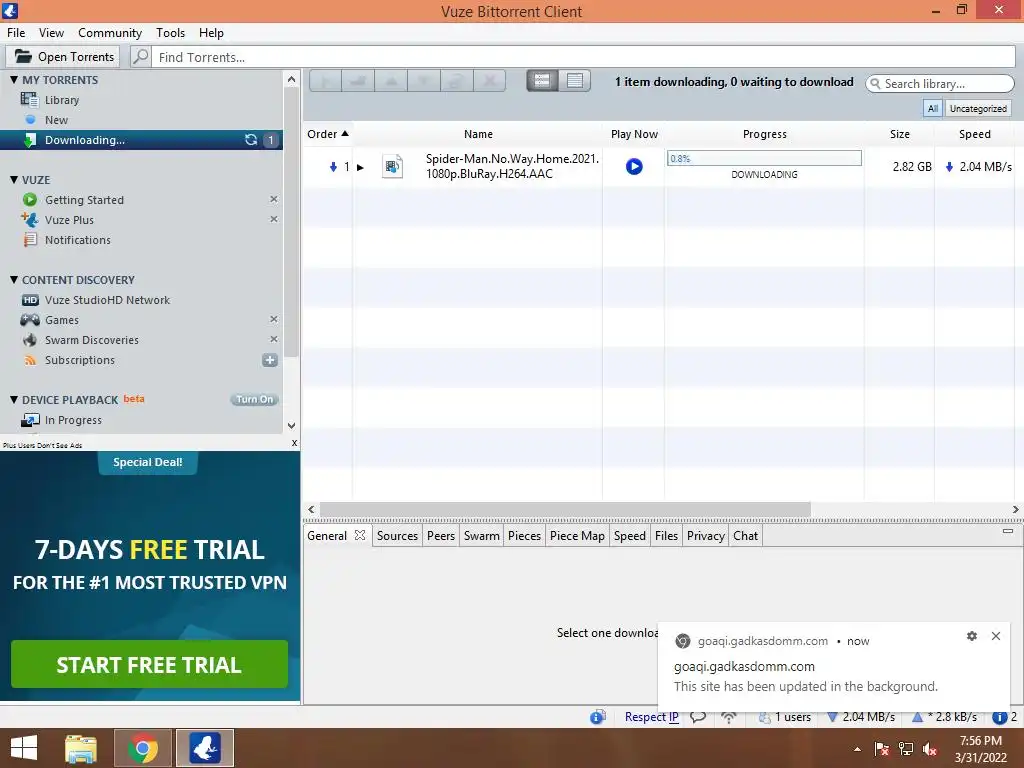Click the Find Torrents search field
The width and height of the screenshot is (1024, 768).
584,57
